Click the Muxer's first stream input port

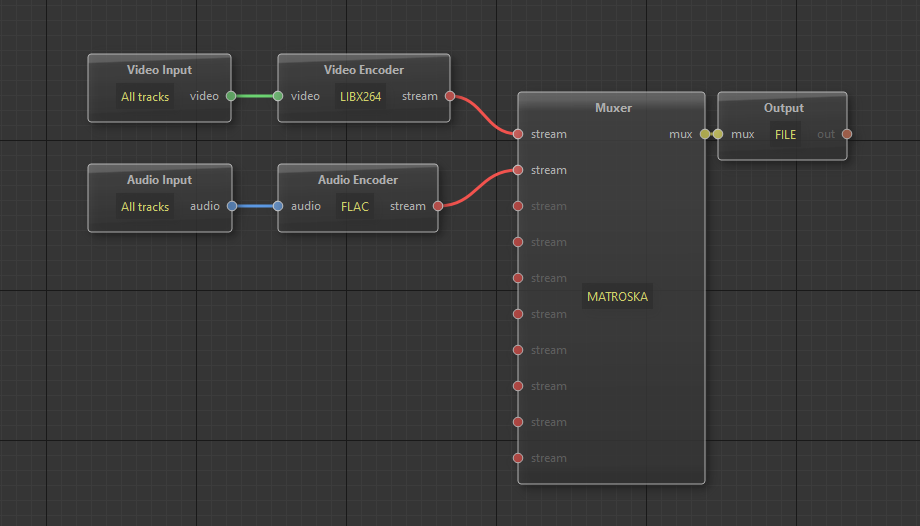coord(518,134)
